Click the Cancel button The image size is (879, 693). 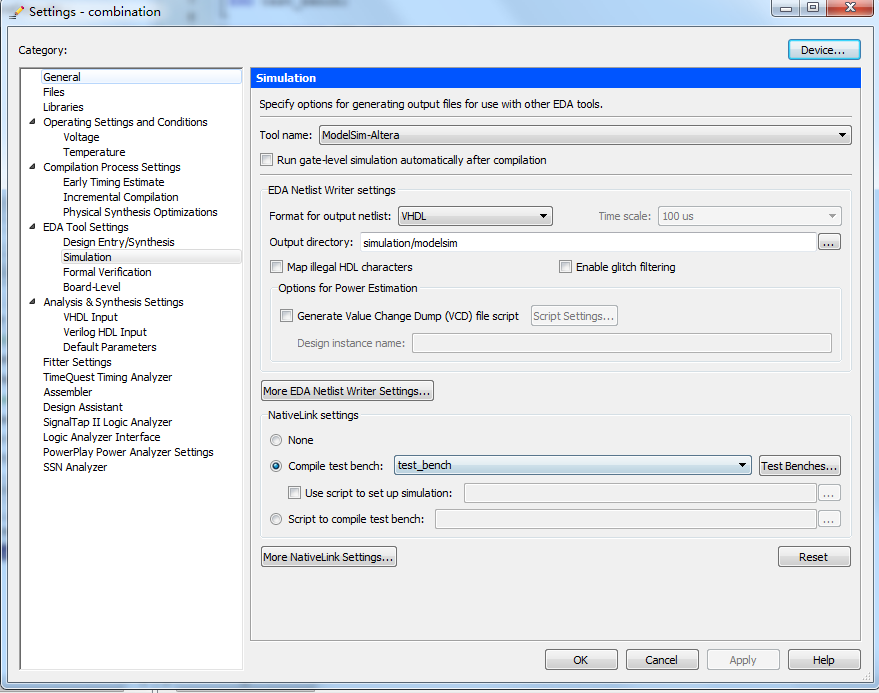661,660
